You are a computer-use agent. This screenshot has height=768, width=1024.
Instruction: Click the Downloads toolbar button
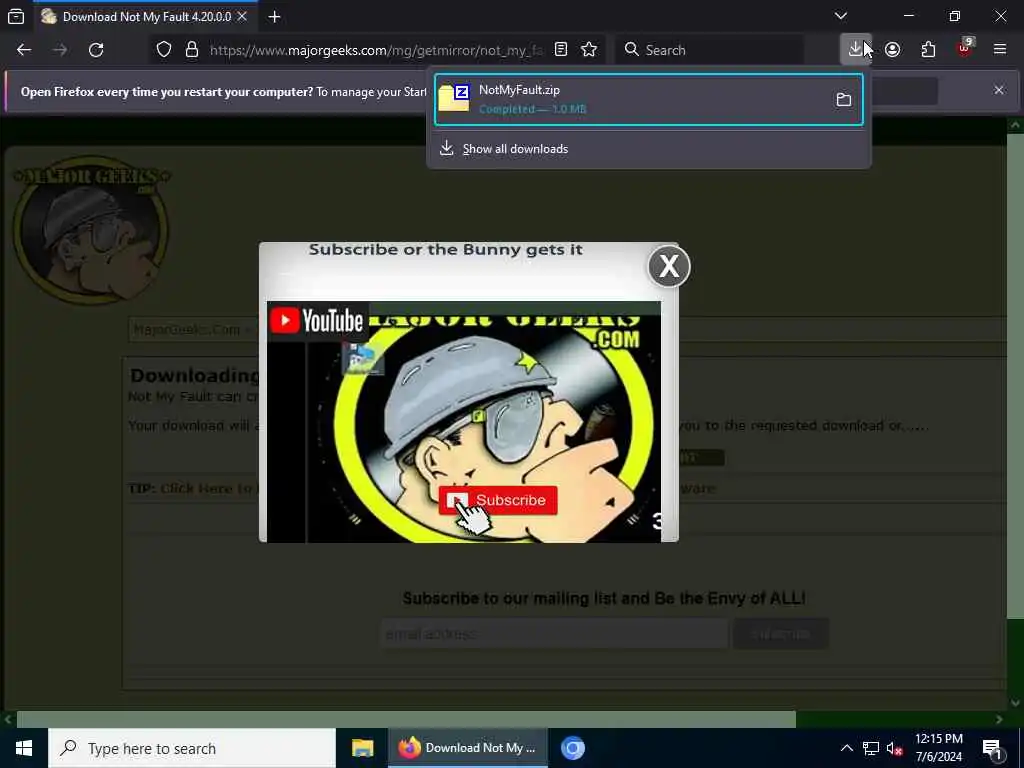coord(856,50)
